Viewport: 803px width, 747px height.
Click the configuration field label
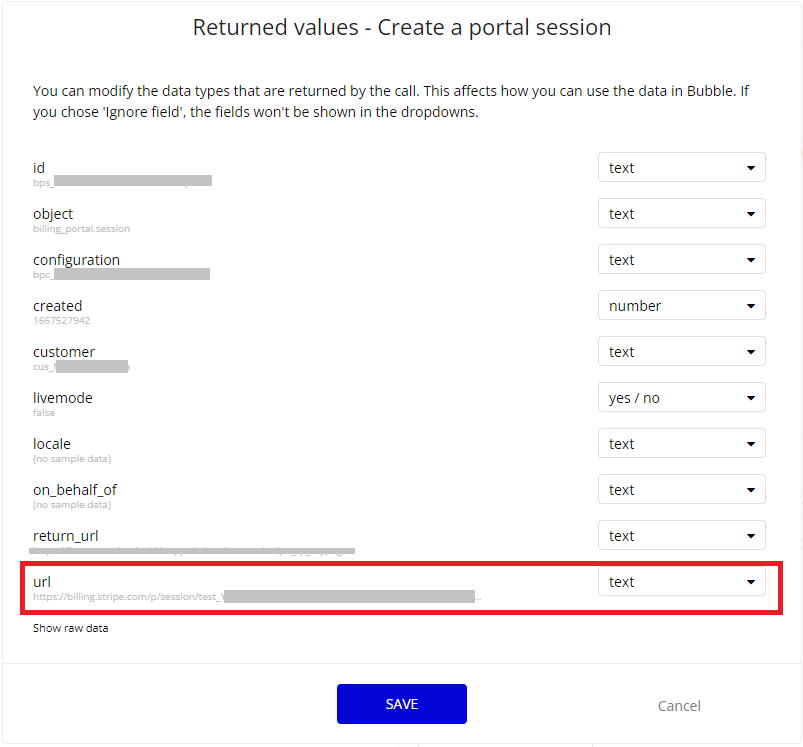(x=76, y=259)
